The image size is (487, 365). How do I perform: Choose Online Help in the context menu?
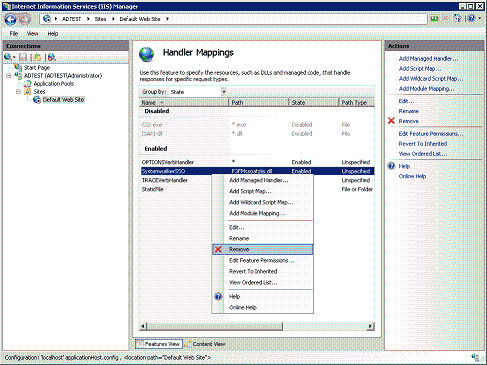click(x=243, y=307)
